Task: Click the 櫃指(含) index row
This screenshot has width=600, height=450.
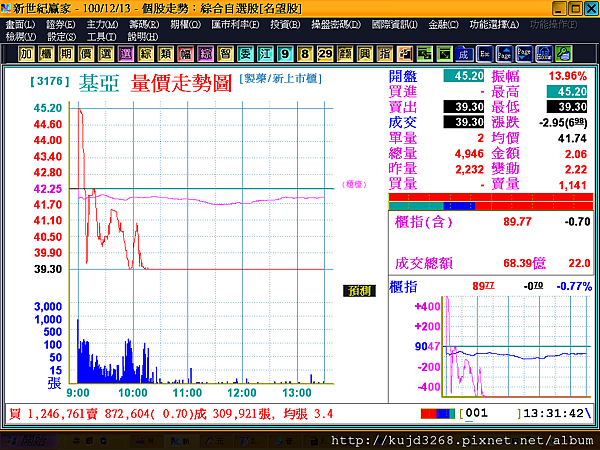Action: (x=492, y=222)
